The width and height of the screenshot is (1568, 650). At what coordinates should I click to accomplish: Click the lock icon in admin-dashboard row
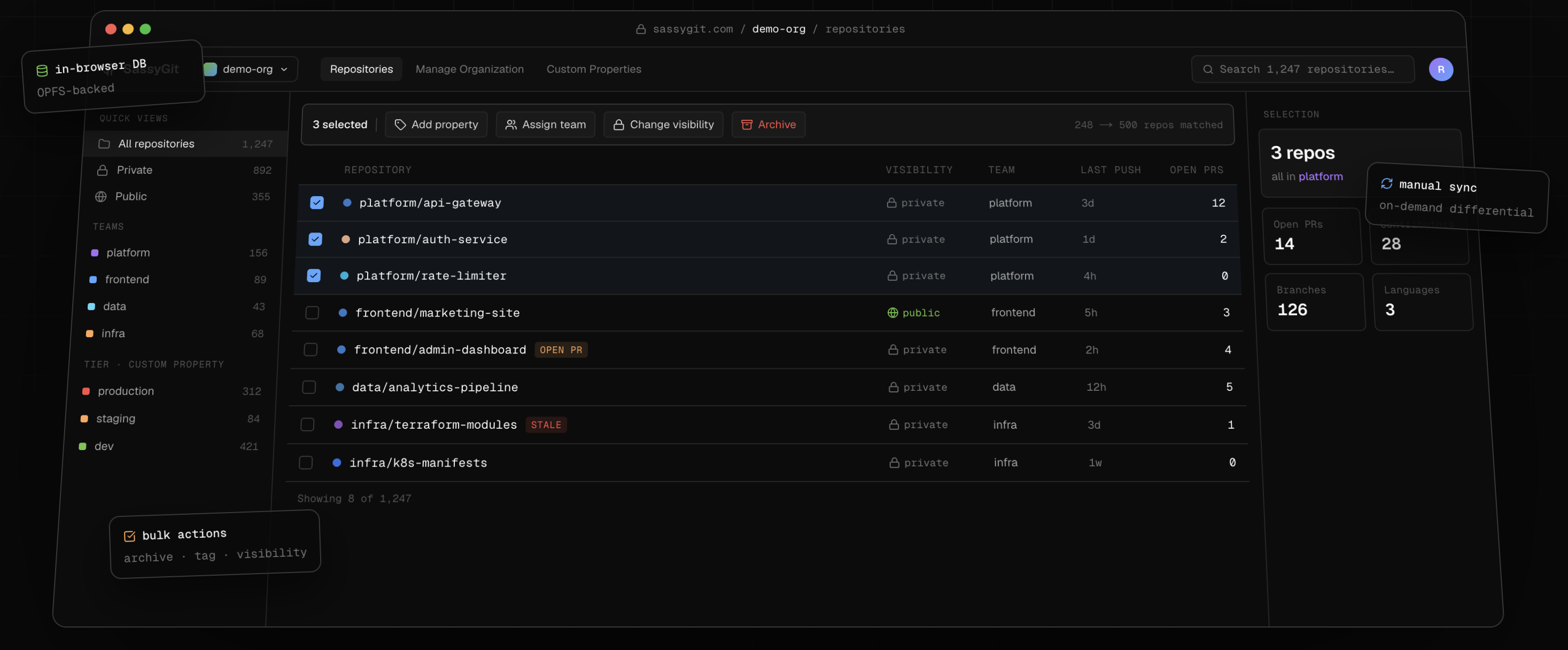tap(893, 350)
